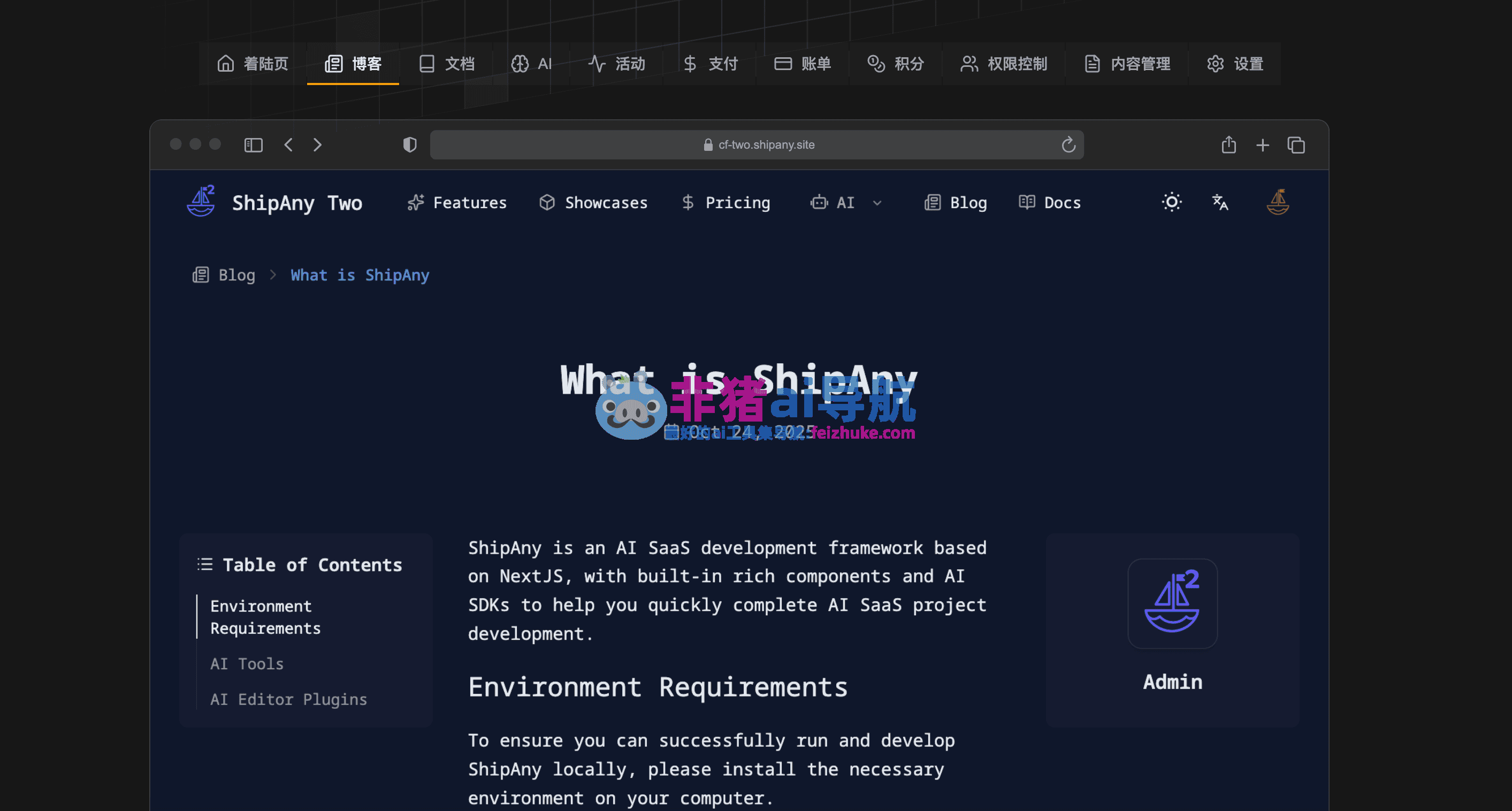Toggle the browser sidebar icon
The width and height of the screenshot is (1512, 811).
(x=254, y=145)
